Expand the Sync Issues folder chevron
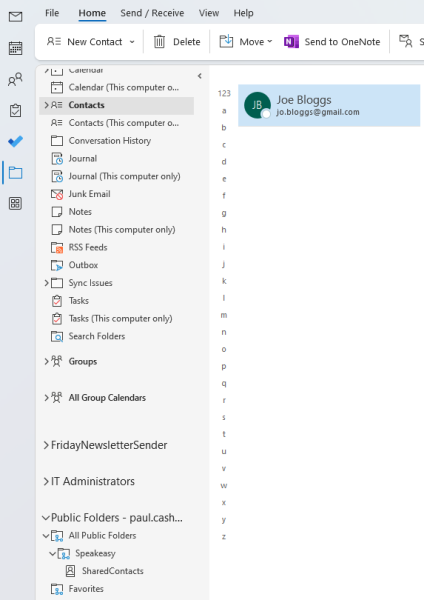Screen dimensions: 424x600 [x=46, y=283]
